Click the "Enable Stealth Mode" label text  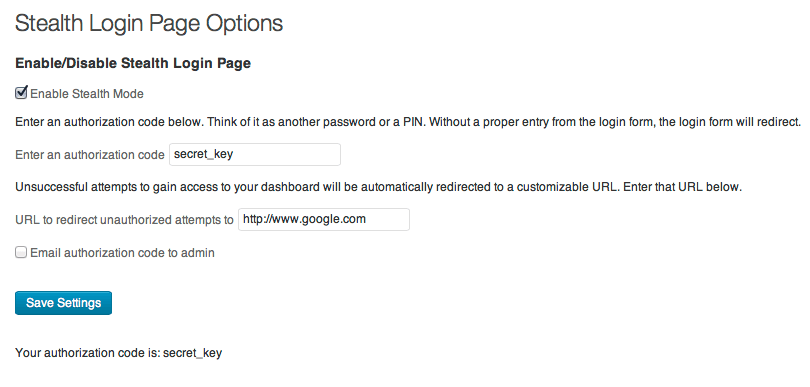(87, 94)
